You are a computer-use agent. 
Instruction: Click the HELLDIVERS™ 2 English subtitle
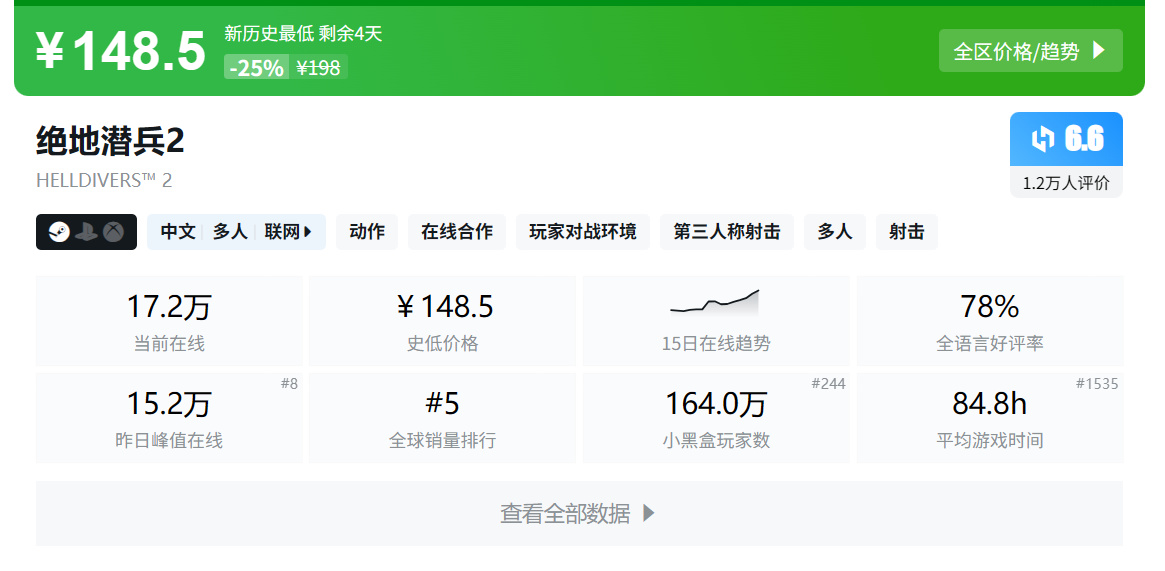click(x=104, y=180)
